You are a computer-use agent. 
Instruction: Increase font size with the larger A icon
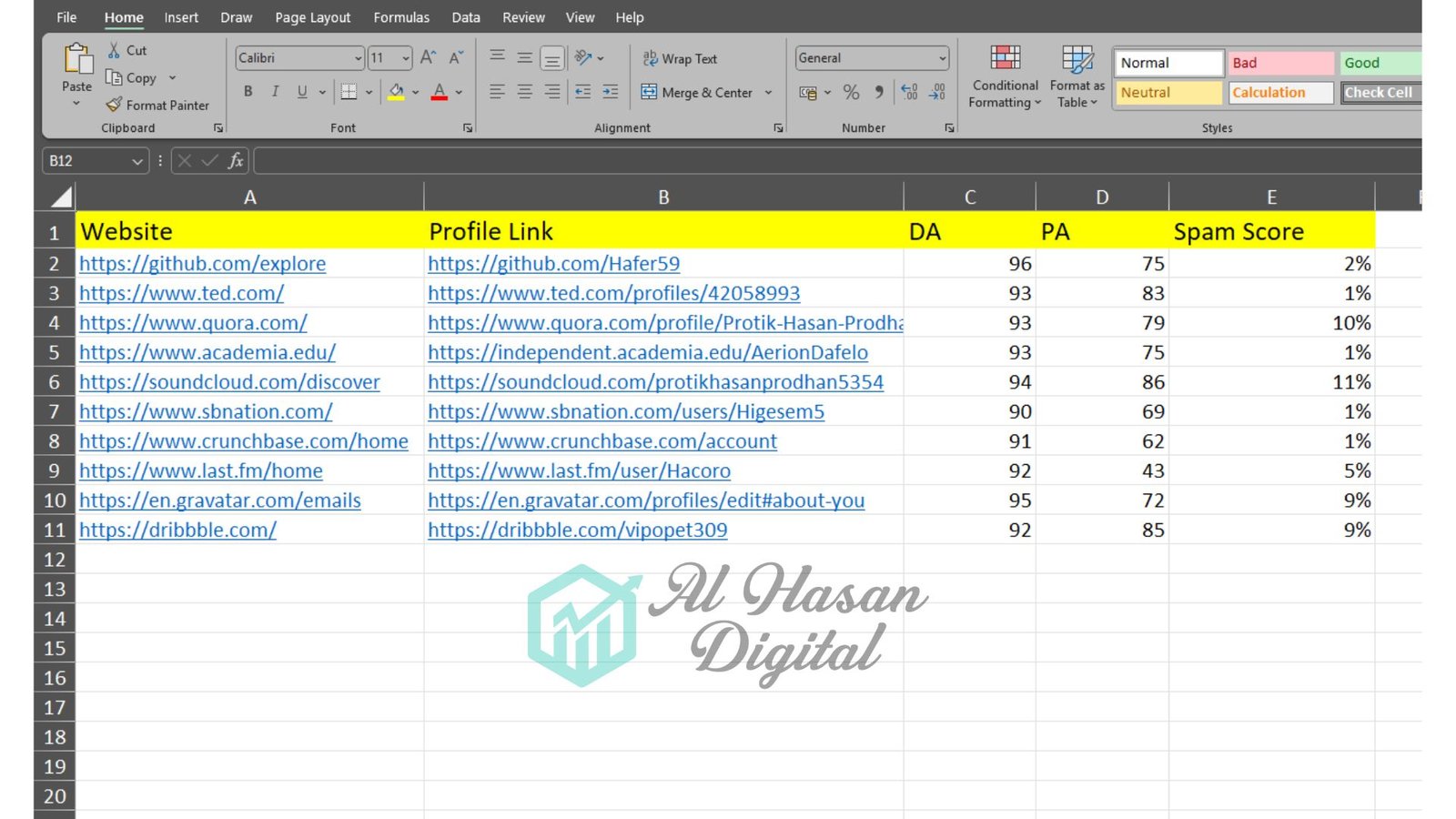[429, 58]
